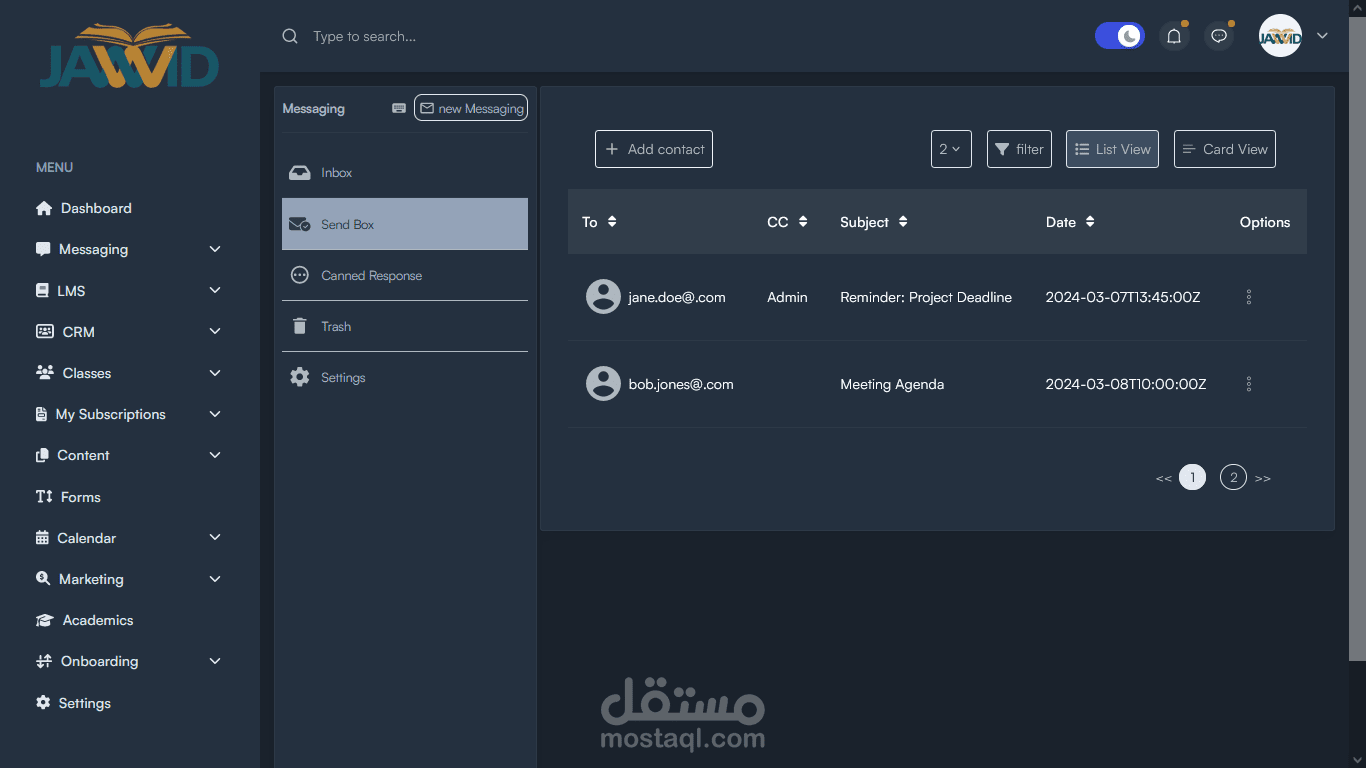Expand the My Subscriptions menu

(x=215, y=414)
